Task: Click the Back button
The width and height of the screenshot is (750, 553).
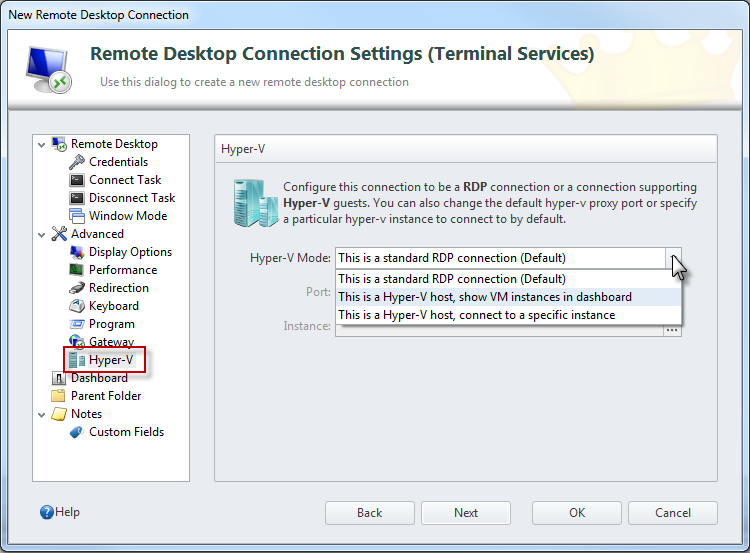Action: pyautogui.click(x=369, y=513)
